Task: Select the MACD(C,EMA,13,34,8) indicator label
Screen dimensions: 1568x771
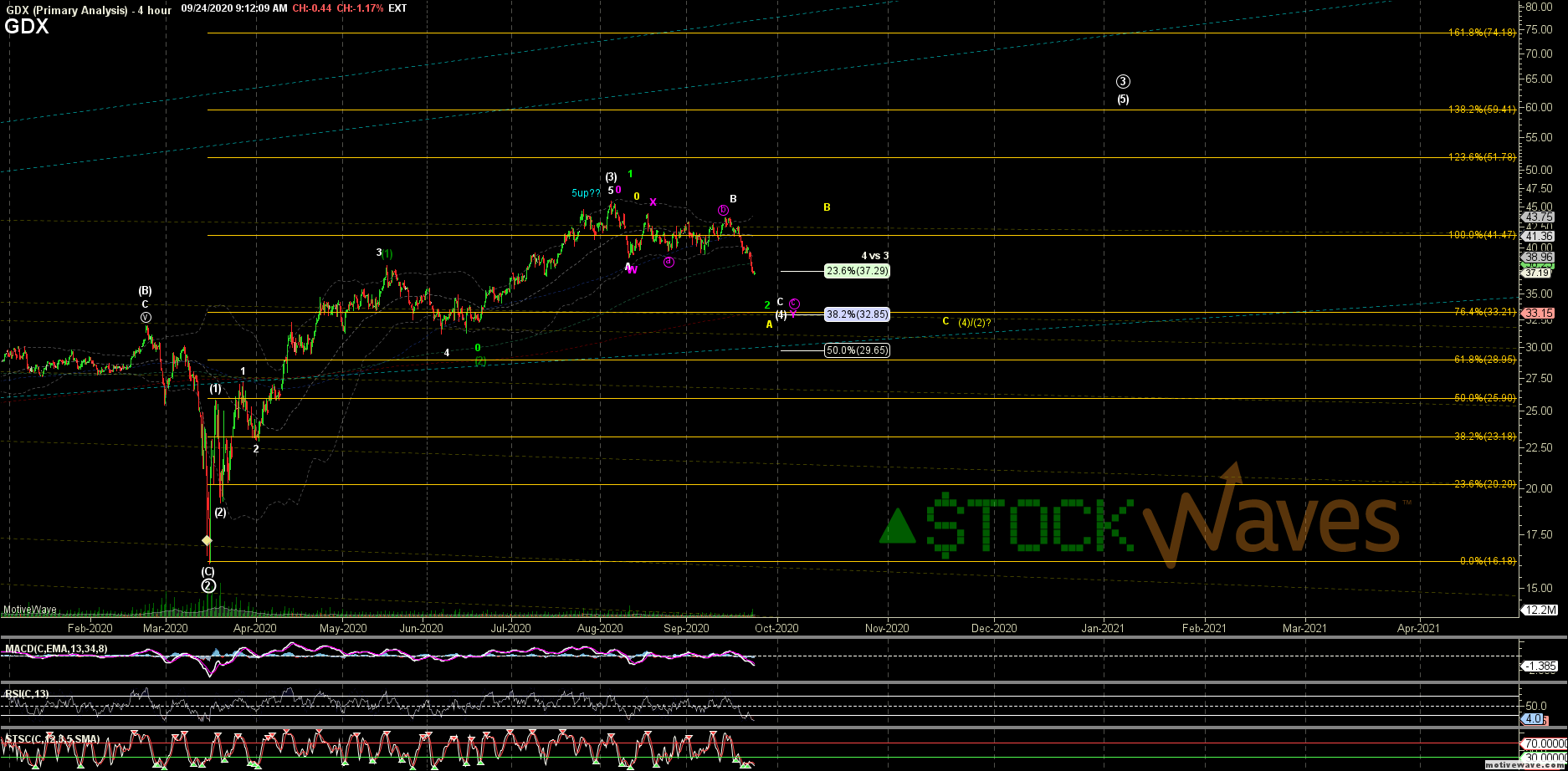Action: click(x=56, y=649)
